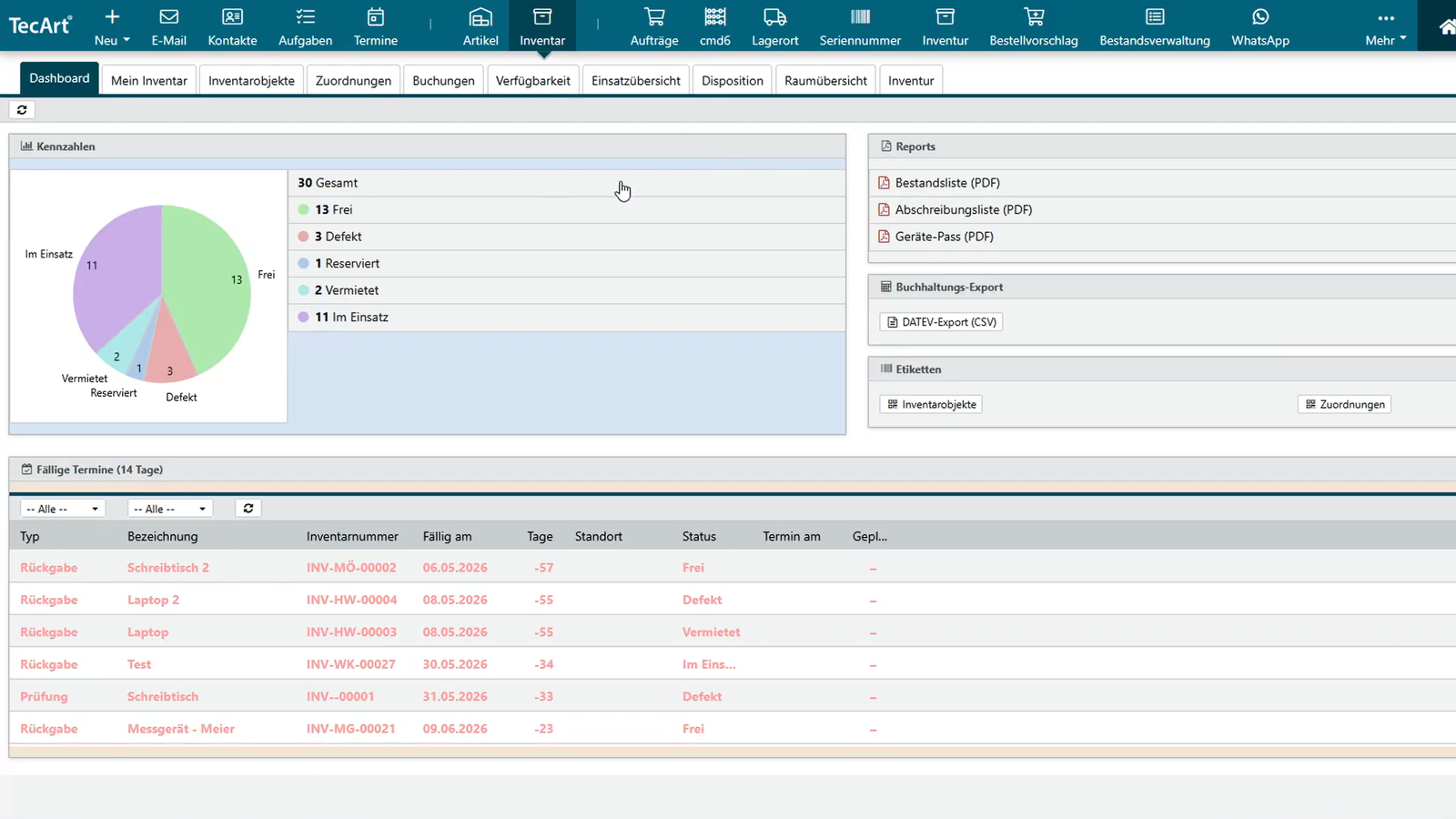The width and height of the screenshot is (1456, 819).
Task: Open the cmd6 module
Action: click(x=715, y=27)
